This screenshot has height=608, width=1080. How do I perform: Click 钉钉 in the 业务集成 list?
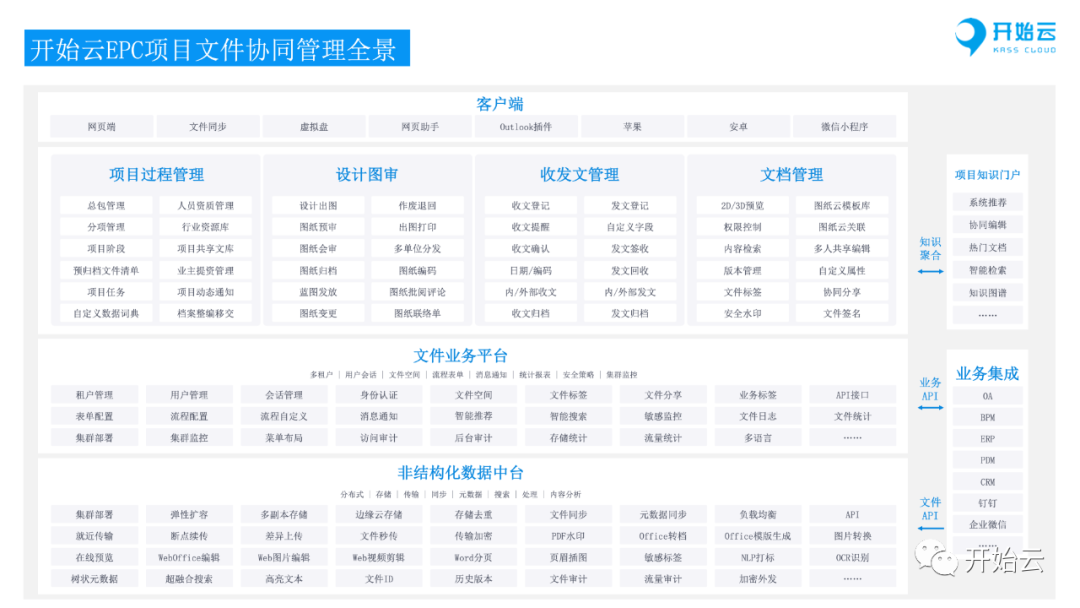point(987,503)
